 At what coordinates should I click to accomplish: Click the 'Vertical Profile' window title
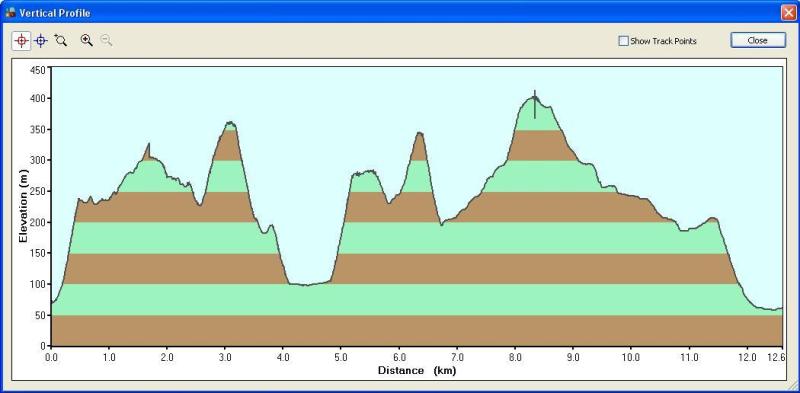55,13
